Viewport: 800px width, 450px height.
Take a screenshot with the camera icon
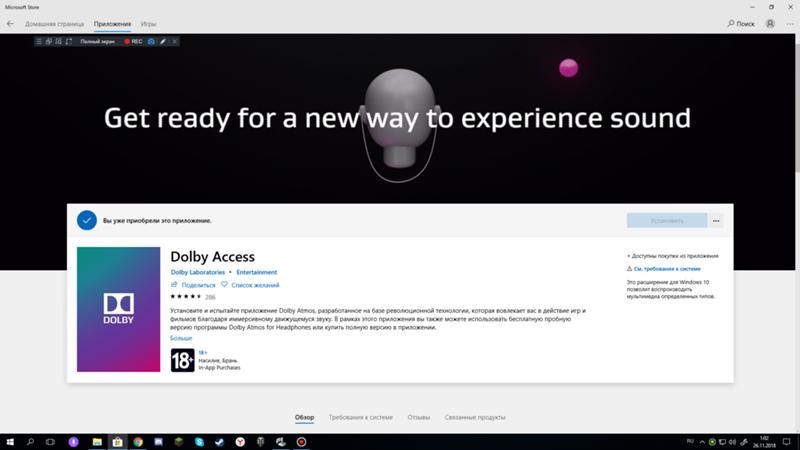coord(152,41)
